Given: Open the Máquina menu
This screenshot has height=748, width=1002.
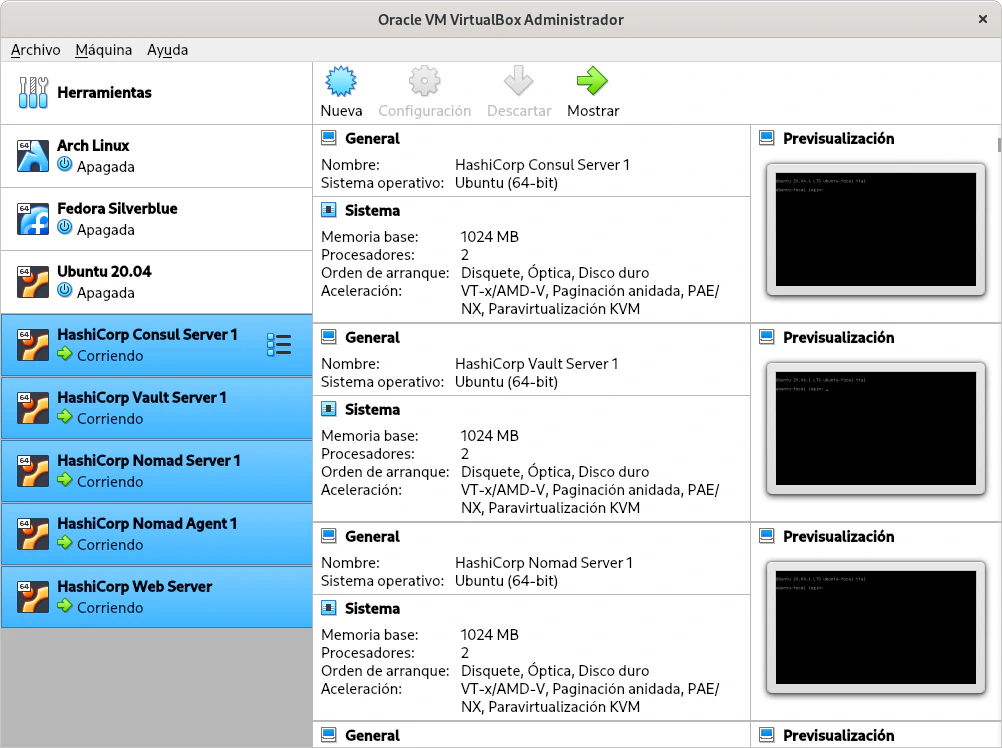Looking at the screenshot, I should [103, 50].
